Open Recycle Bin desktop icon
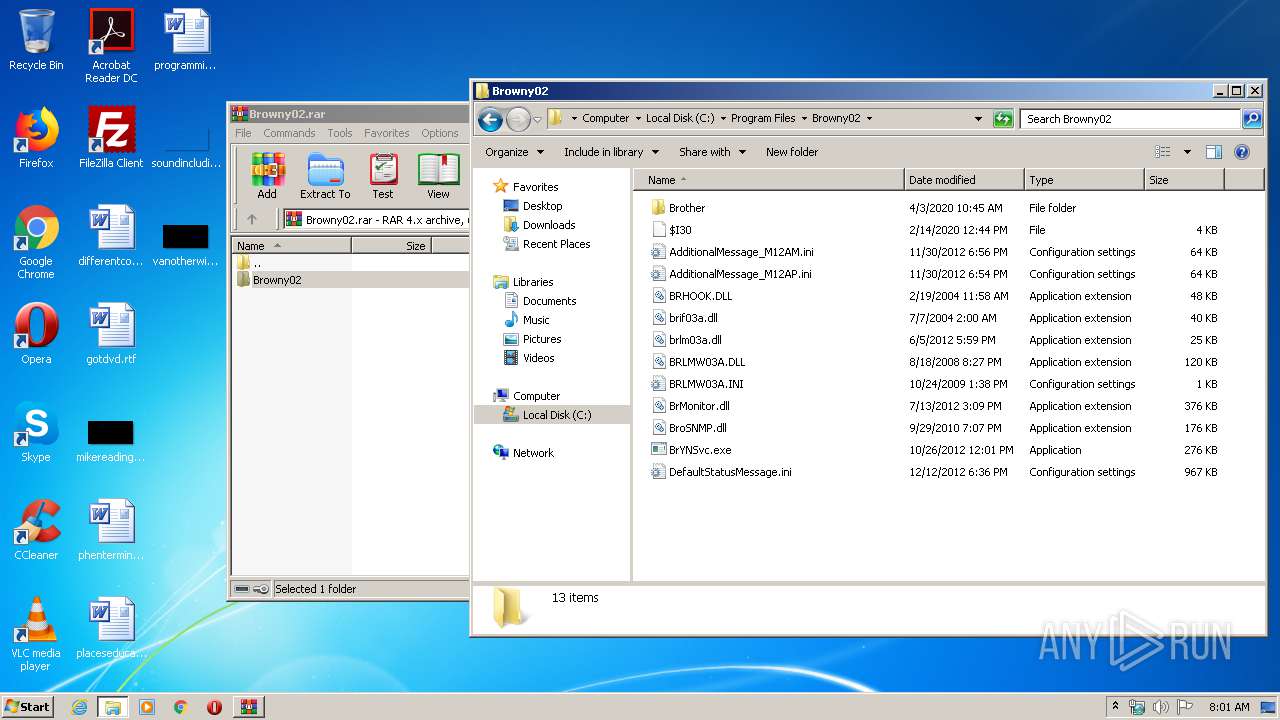The image size is (1280, 720). click(x=36, y=40)
